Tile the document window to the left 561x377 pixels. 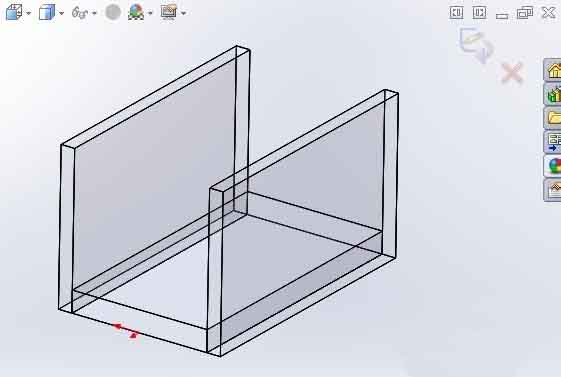(x=456, y=13)
